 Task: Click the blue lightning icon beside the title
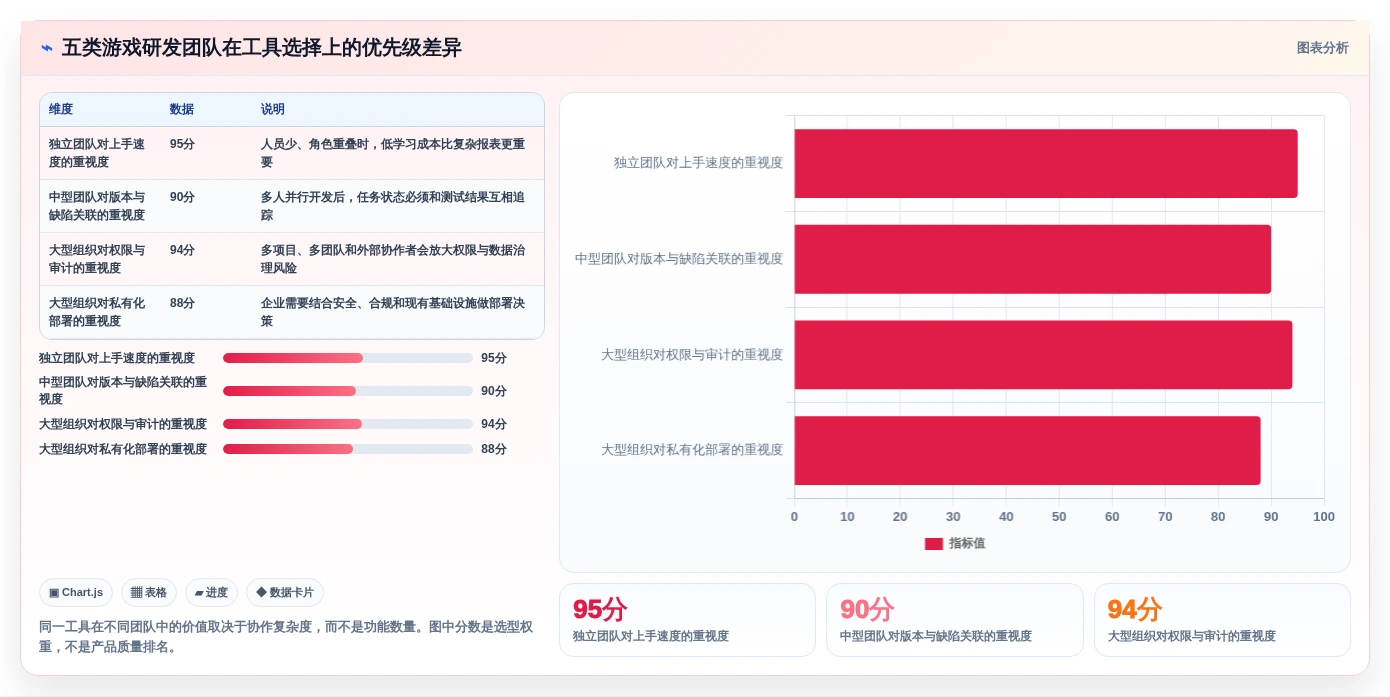coord(46,48)
